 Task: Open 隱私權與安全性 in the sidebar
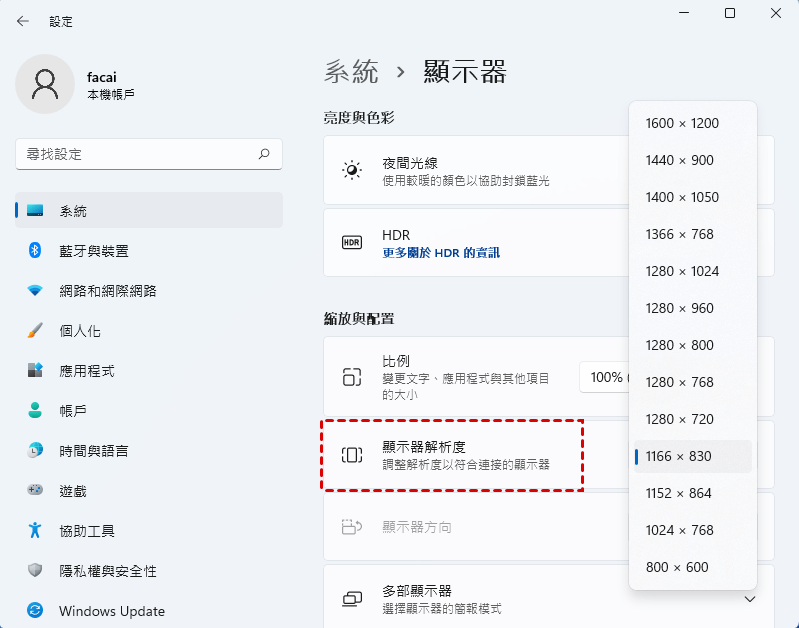[108, 571]
